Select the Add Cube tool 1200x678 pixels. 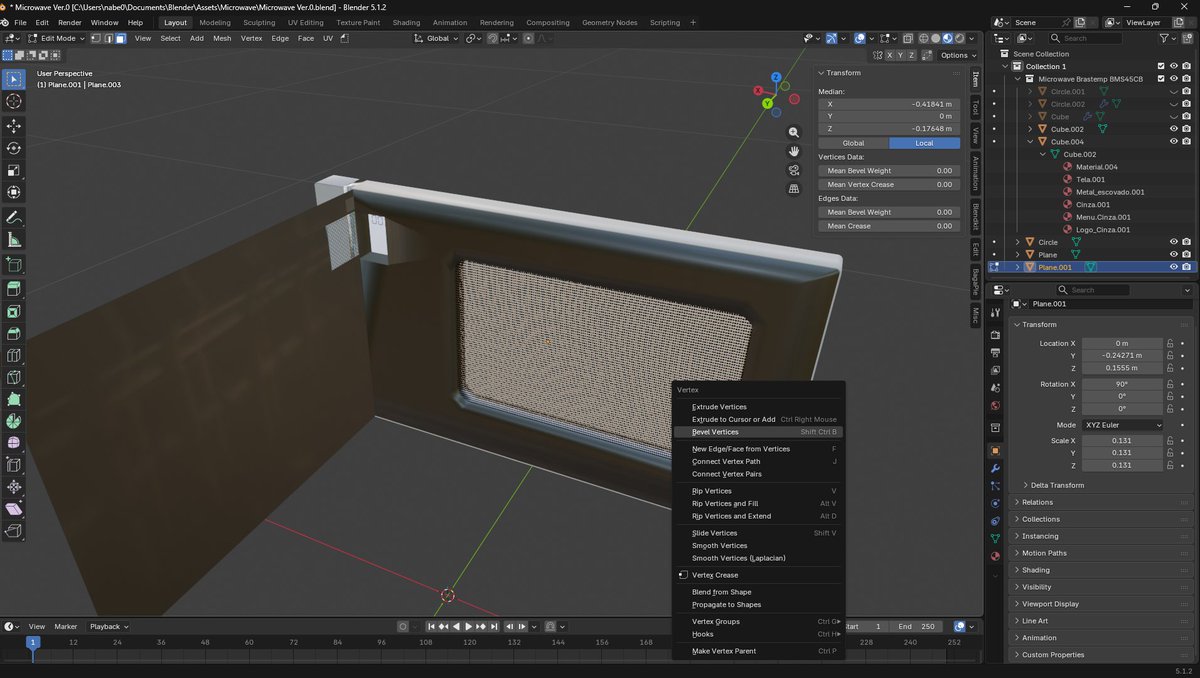pos(14,265)
